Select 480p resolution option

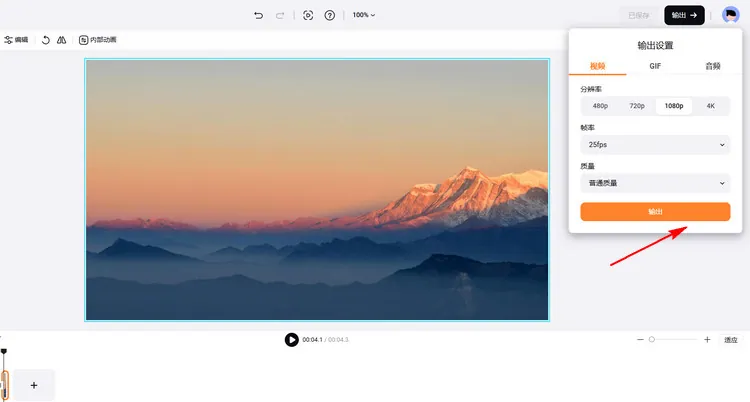tap(600, 105)
